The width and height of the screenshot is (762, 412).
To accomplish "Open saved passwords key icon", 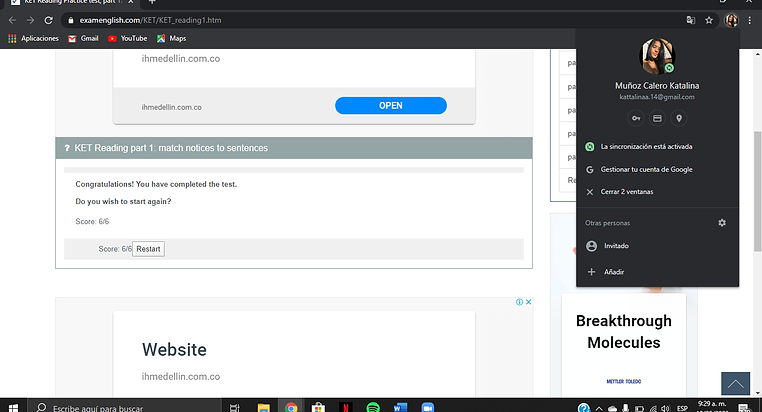I will pos(636,118).
